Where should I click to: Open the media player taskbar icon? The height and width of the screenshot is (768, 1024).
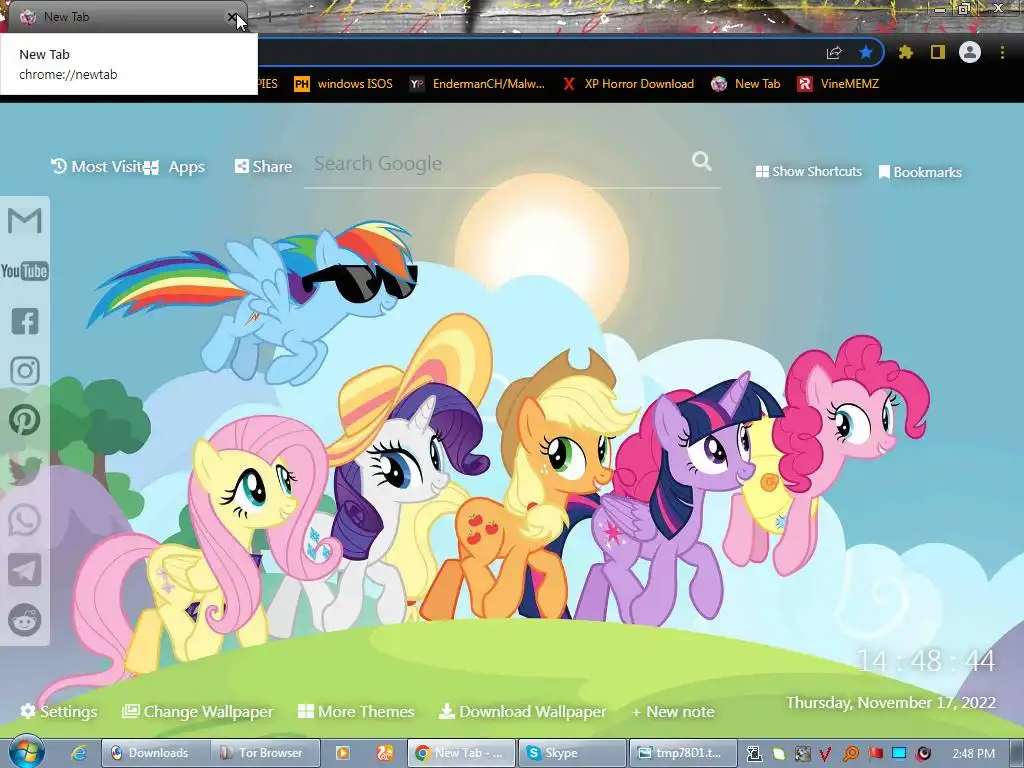tap(342, 753)
